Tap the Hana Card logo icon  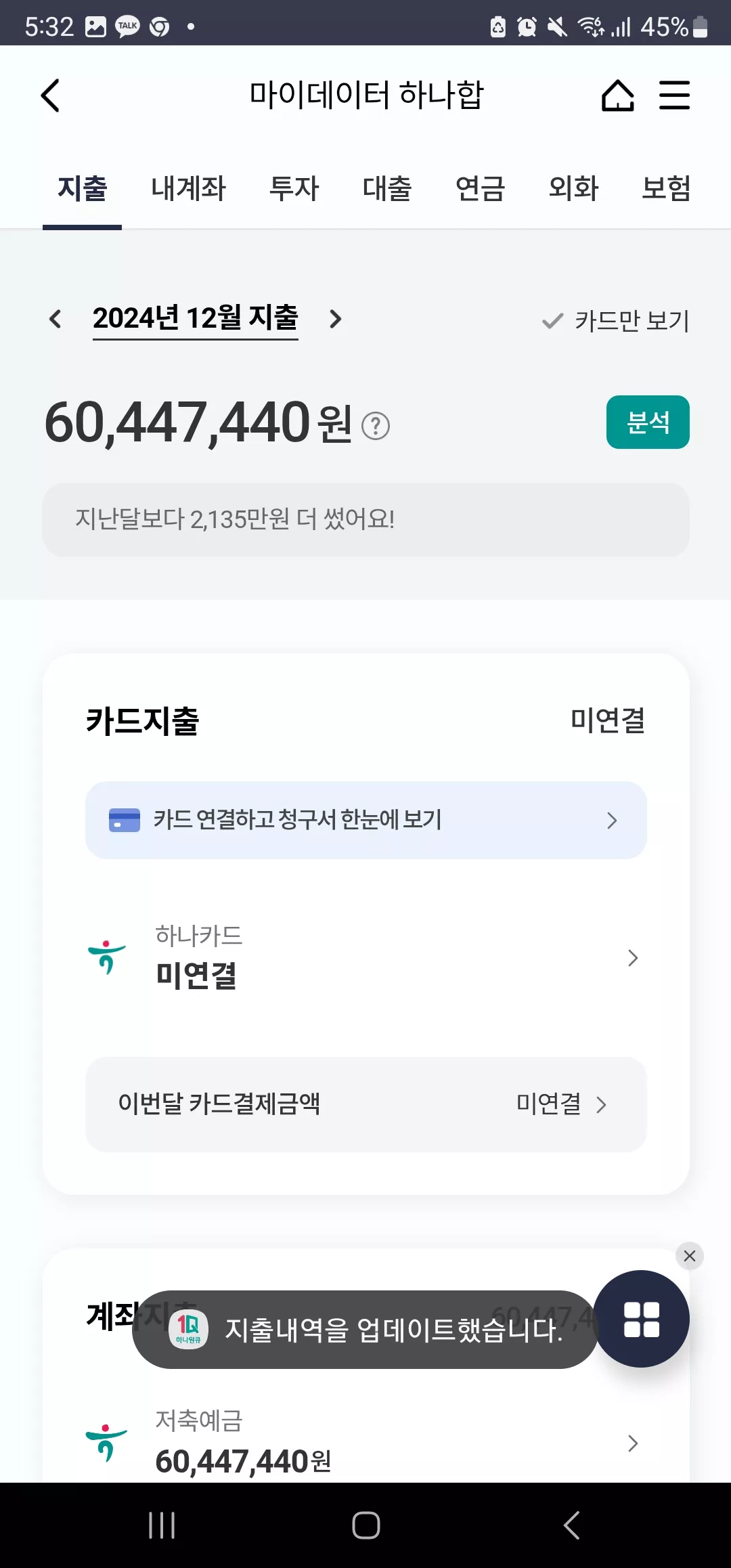(x=107, y=957)
